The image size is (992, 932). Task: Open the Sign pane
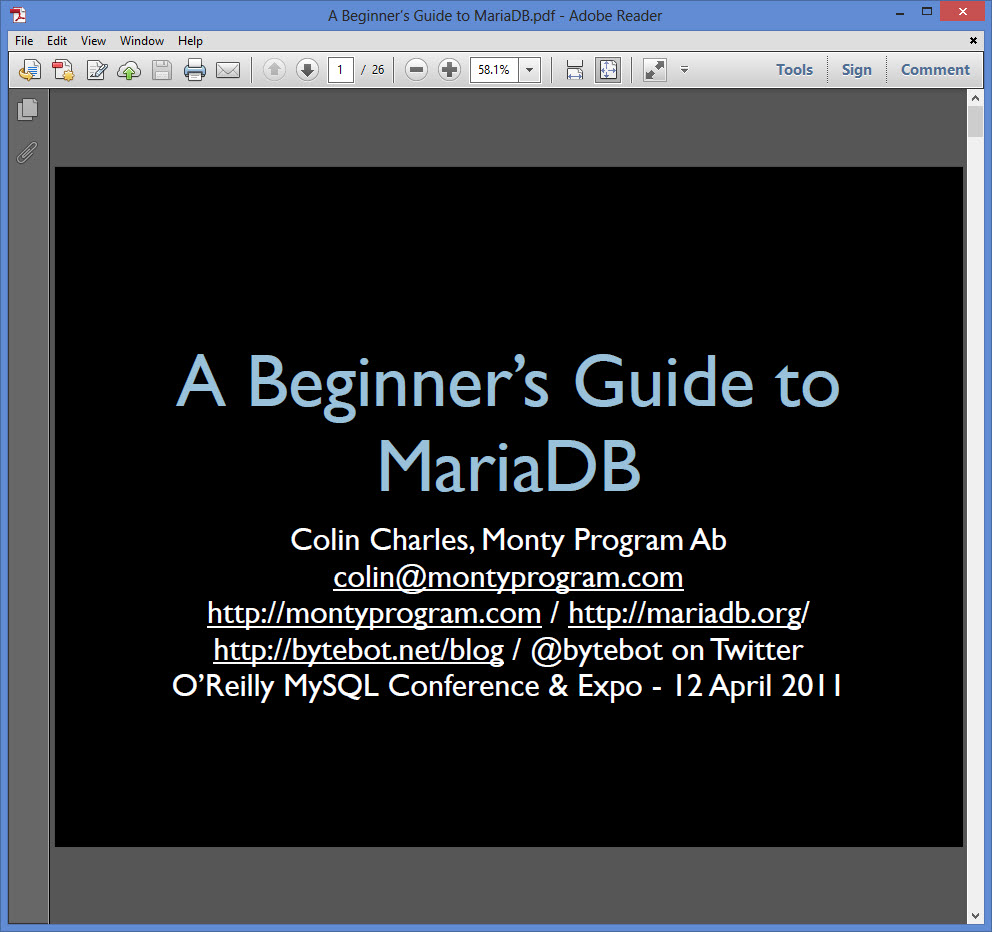857,70
